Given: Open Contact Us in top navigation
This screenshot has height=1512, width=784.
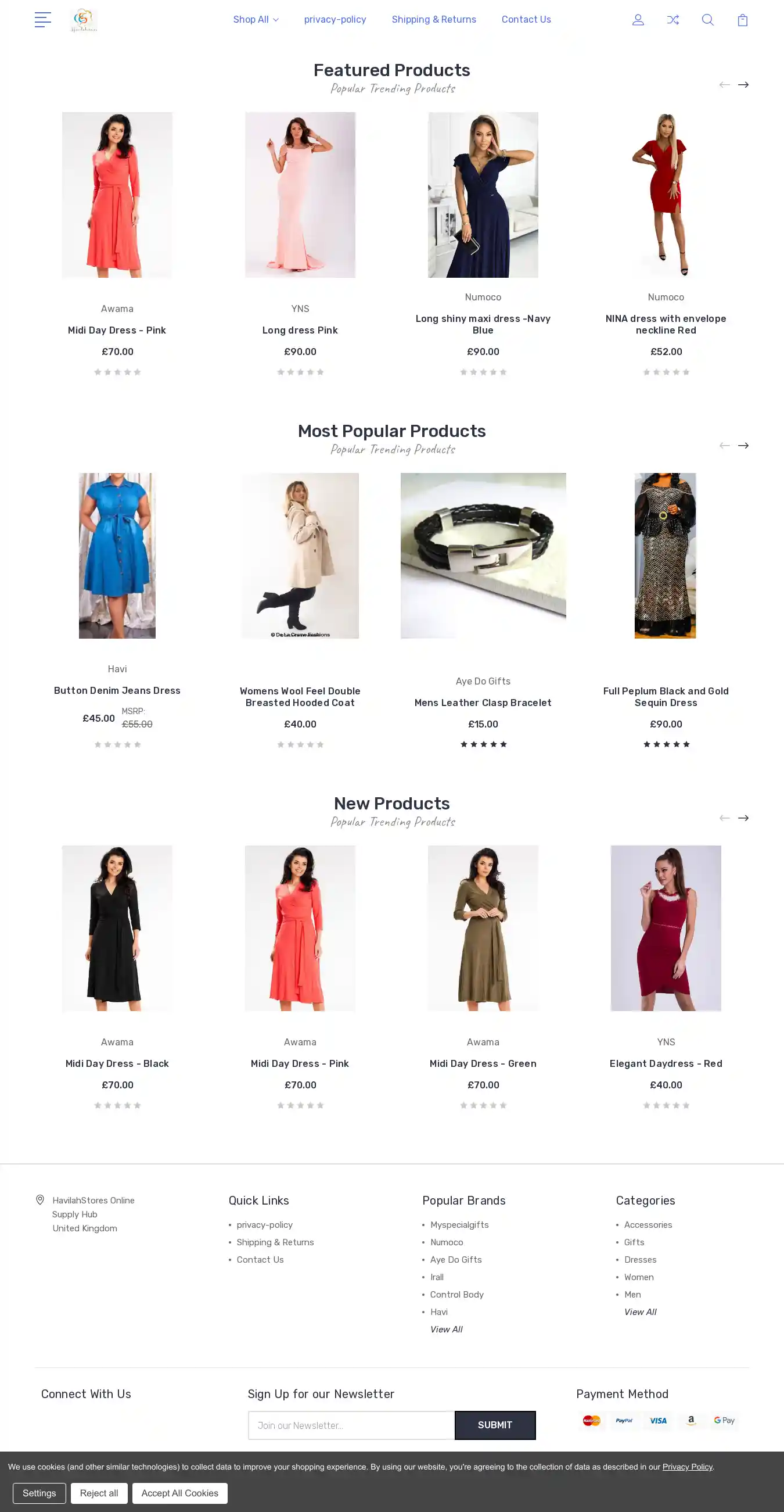Looking at the screenshot, I should [526, 19].
